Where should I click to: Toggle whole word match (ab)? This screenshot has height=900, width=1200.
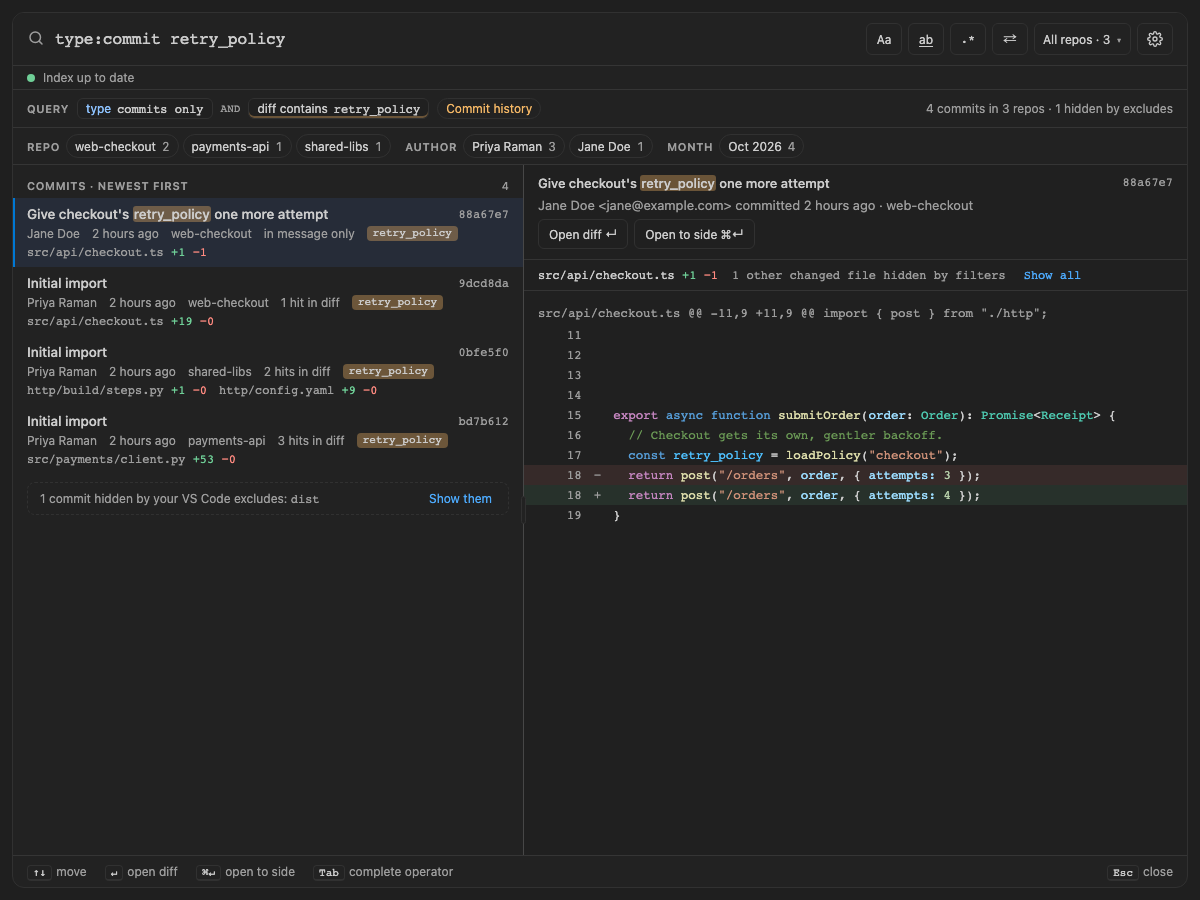pyautogui.click(x=926, y=39)
